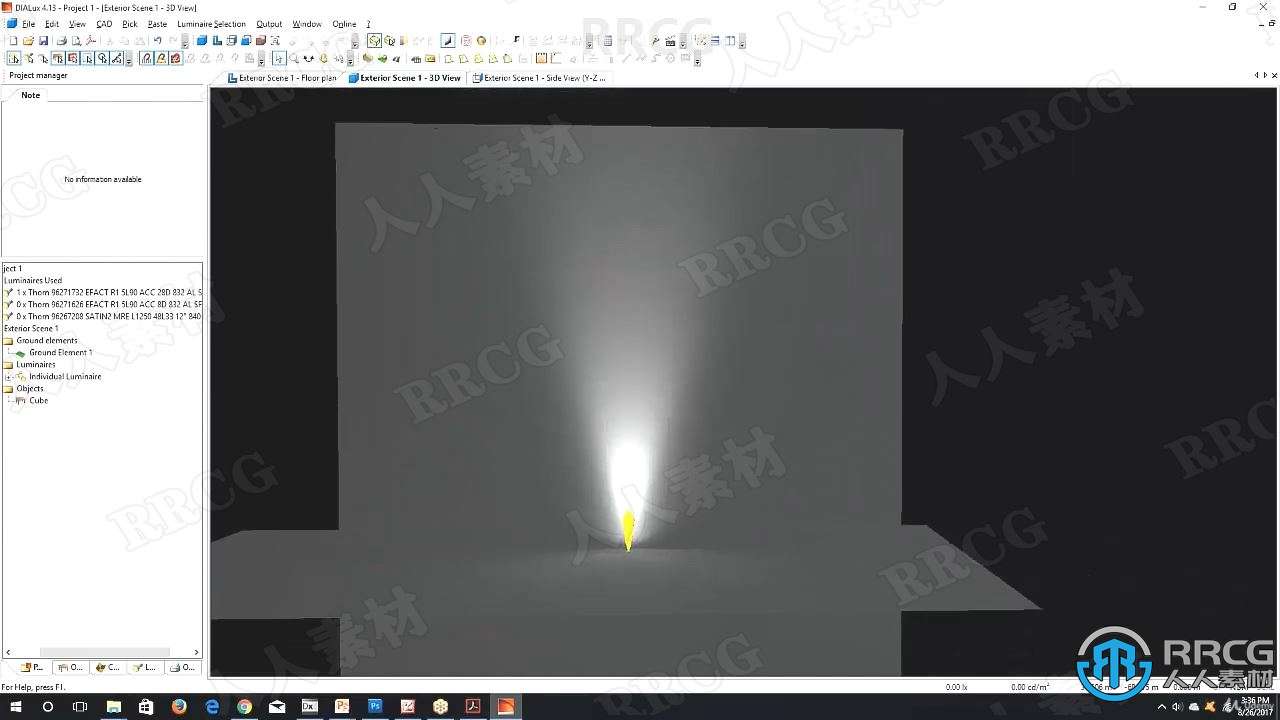Open the Online menu
1280x720 pixels.
[344, 24]
